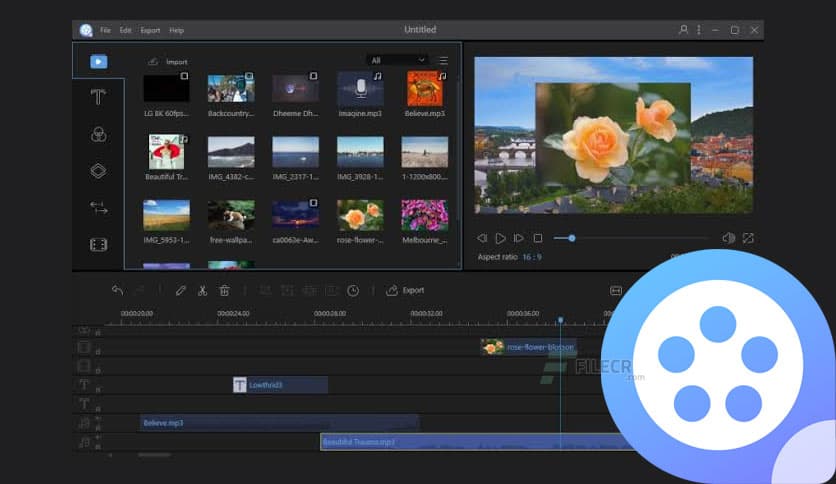
Task: Click the volume speaker icon under preview
Action: 728,238
